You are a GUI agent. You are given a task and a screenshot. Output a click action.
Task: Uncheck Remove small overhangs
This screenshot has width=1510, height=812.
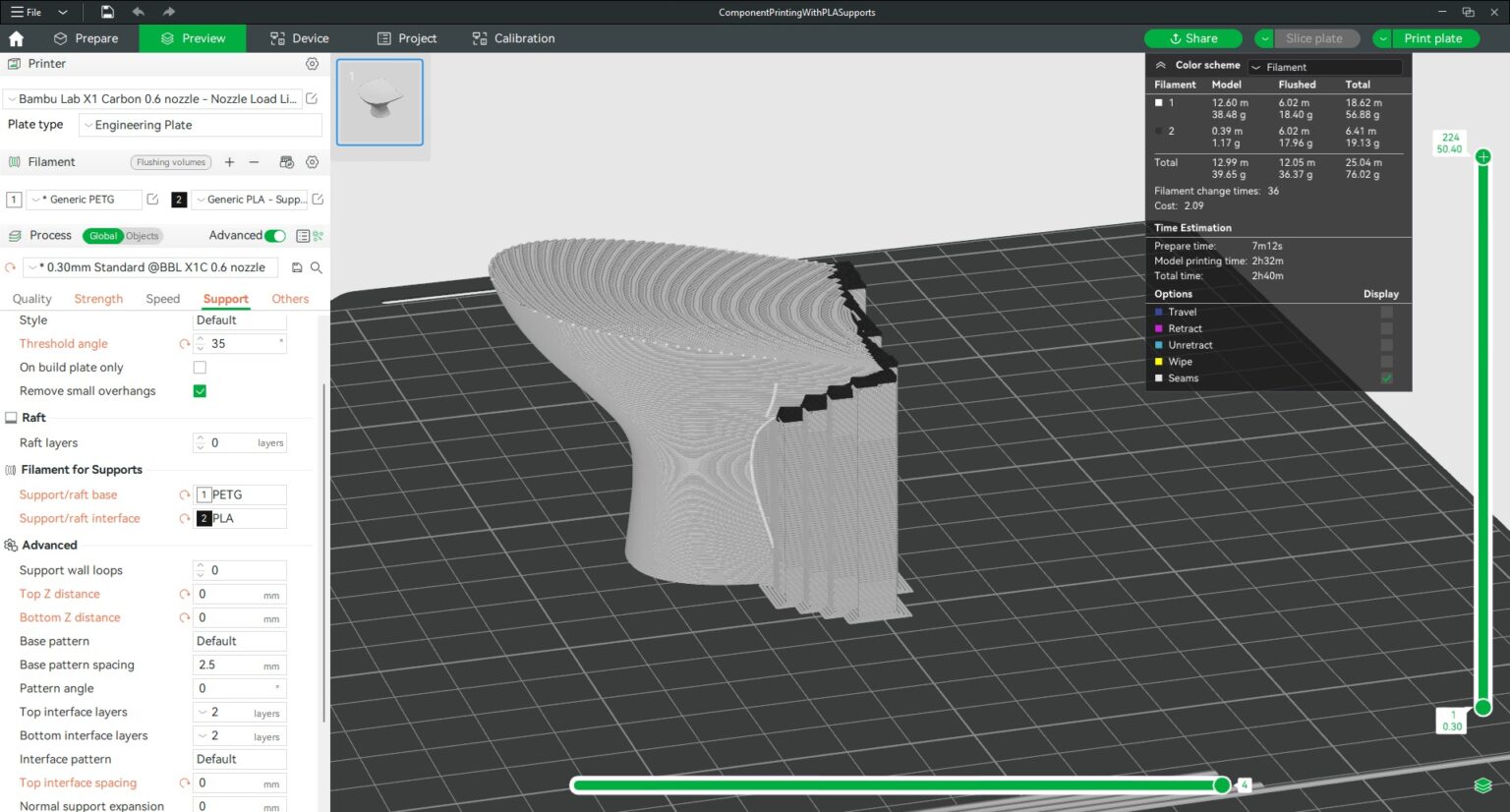pos(200,390)
